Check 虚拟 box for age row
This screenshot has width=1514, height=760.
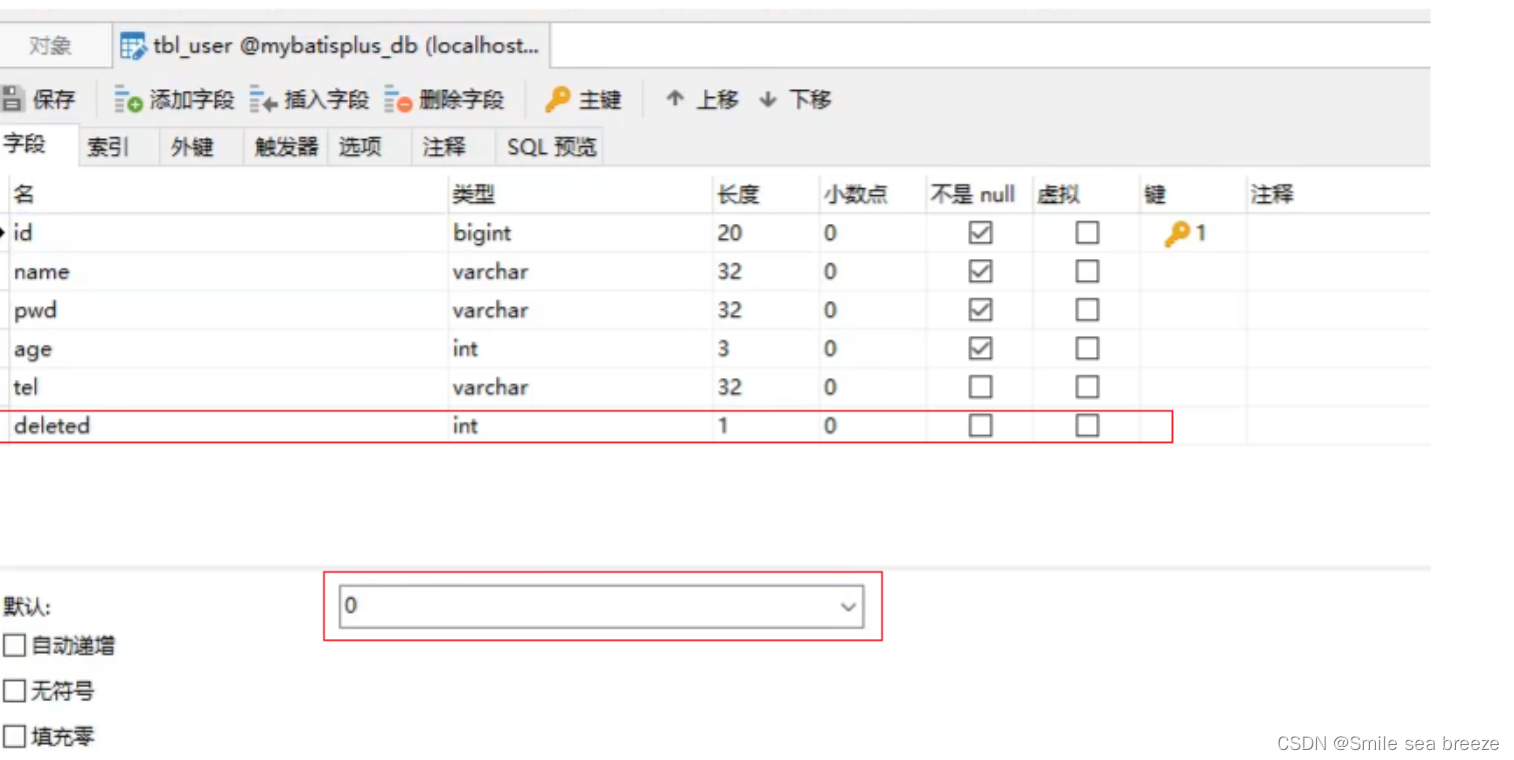(x=1087, y=349)
